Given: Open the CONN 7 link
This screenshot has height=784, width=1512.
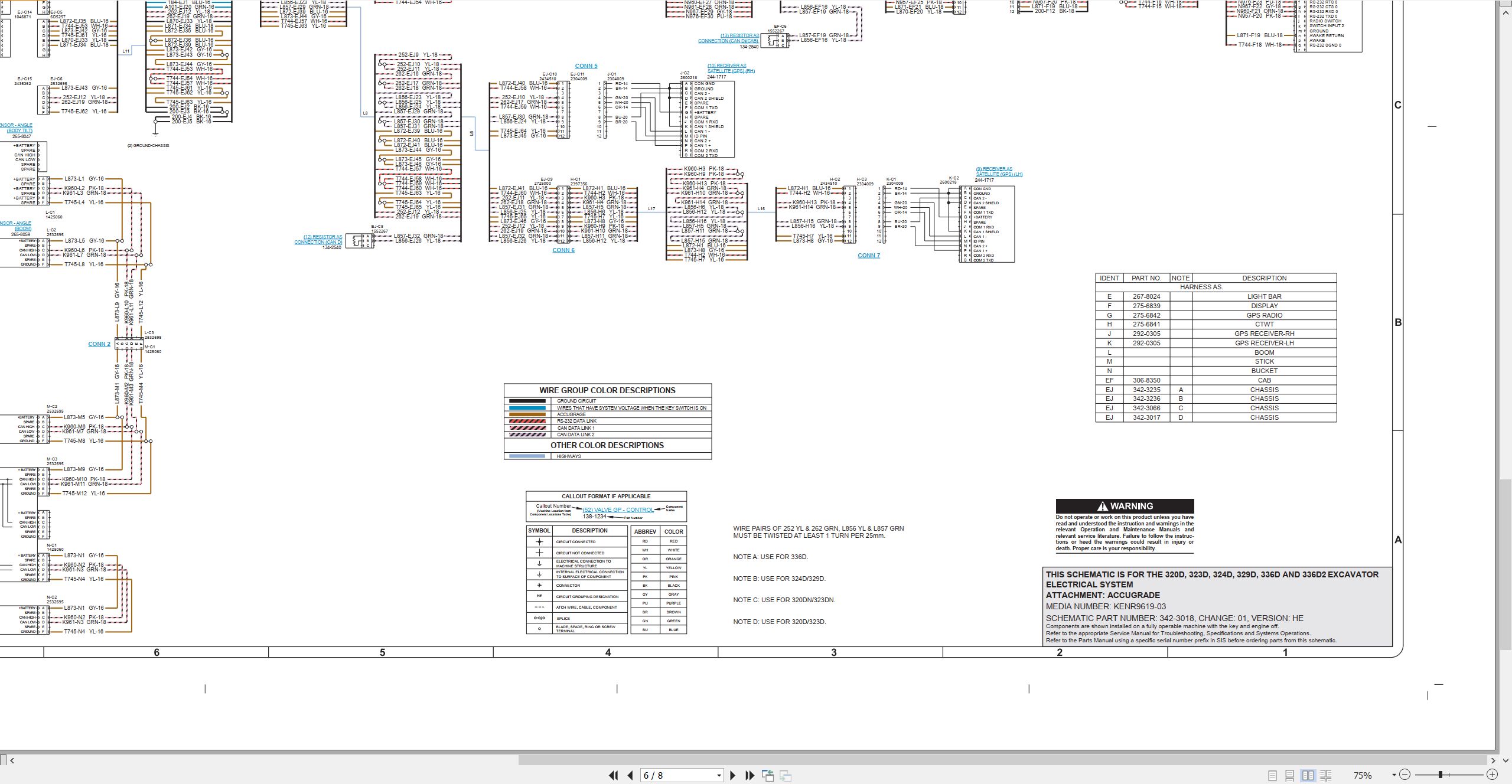Looking at the screenshot, I should [869, 256].
